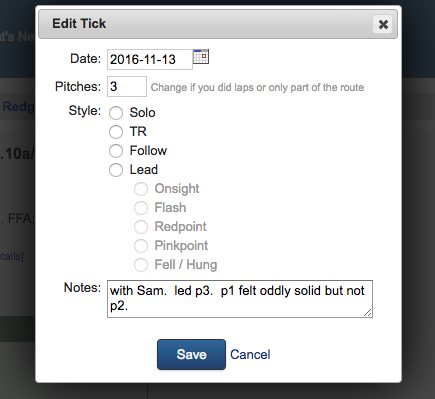The image size is (435, 399).
Task: Select the Solo style option
Action: click(116, 113)
